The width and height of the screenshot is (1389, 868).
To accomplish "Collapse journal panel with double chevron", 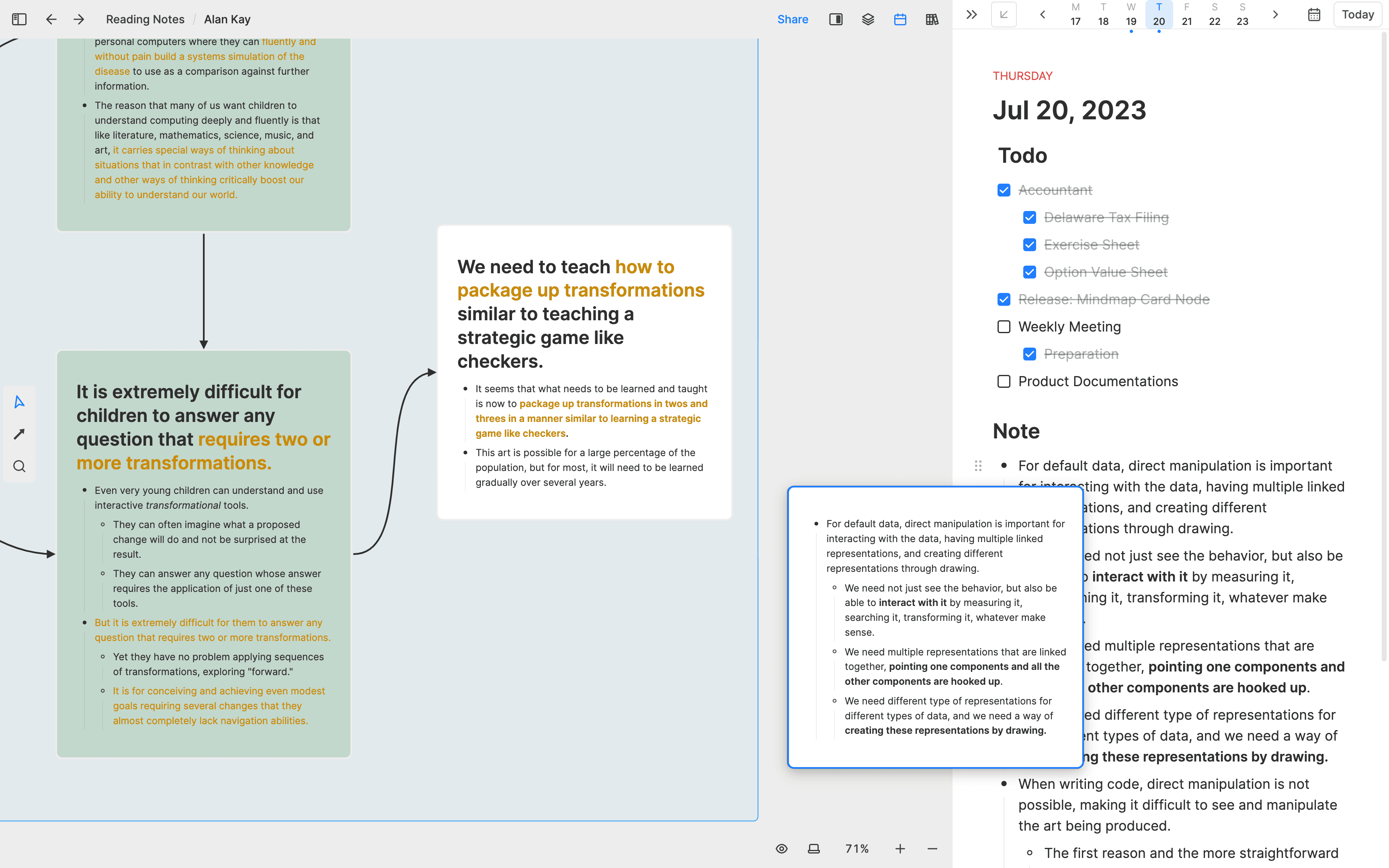I will click(x=971, y=14).
